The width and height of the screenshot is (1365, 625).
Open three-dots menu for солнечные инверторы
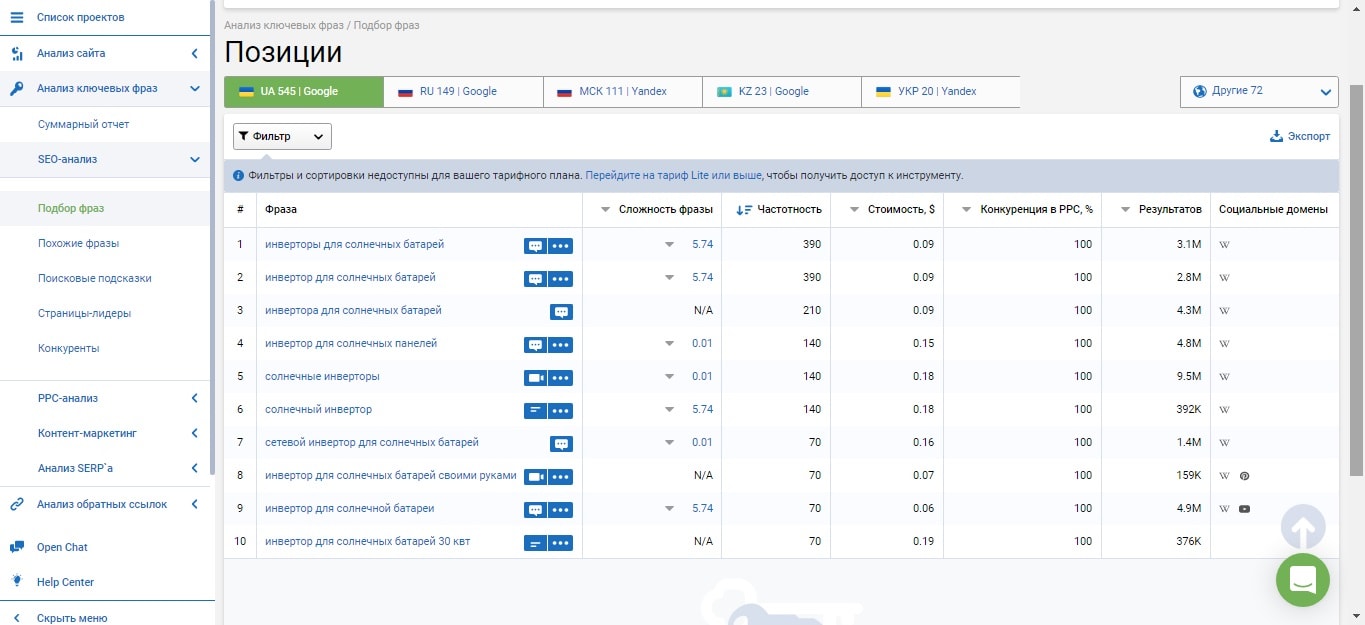[561, 378]
